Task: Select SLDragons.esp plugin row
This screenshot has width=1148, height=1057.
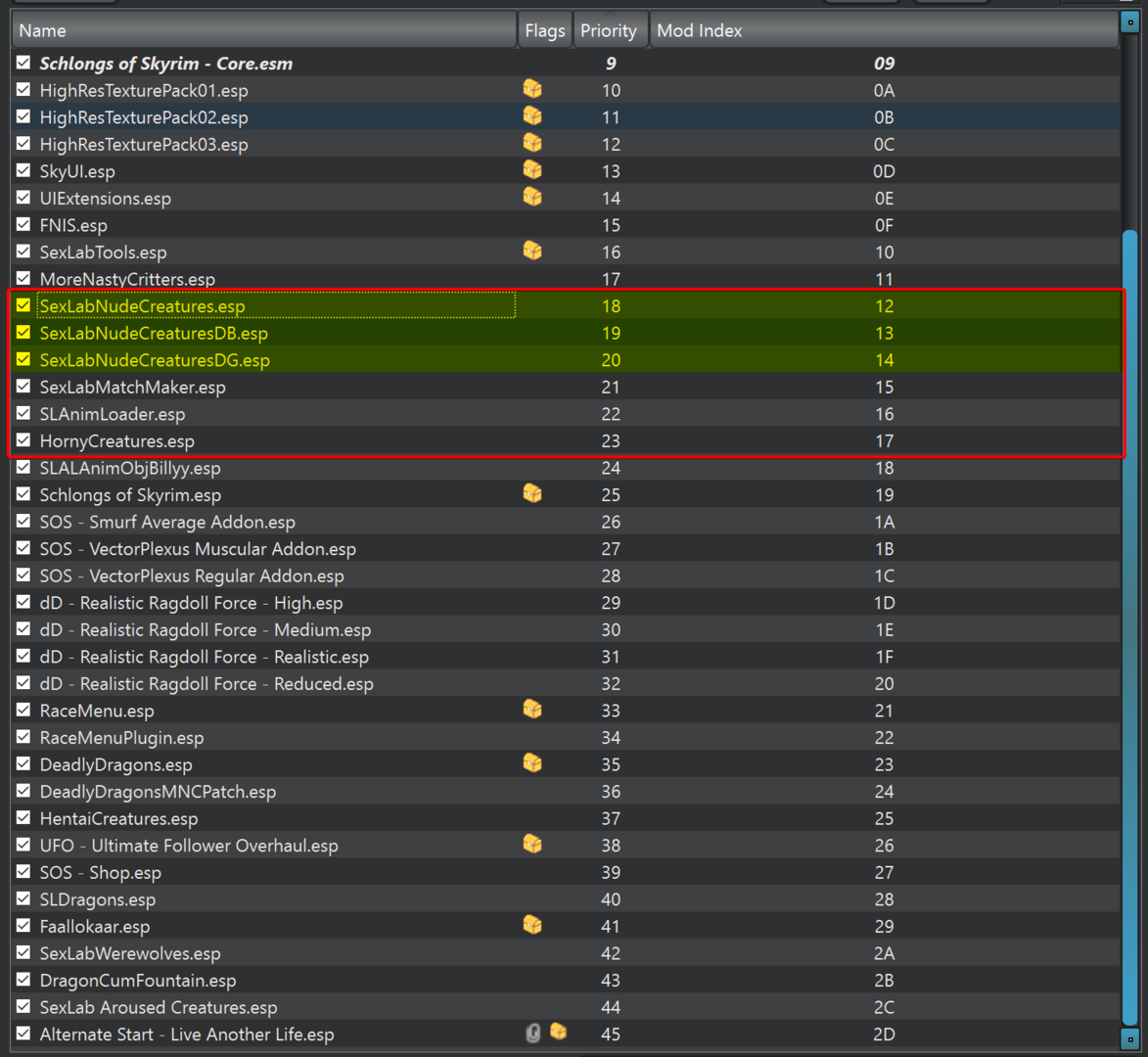Action: [566, 898]
